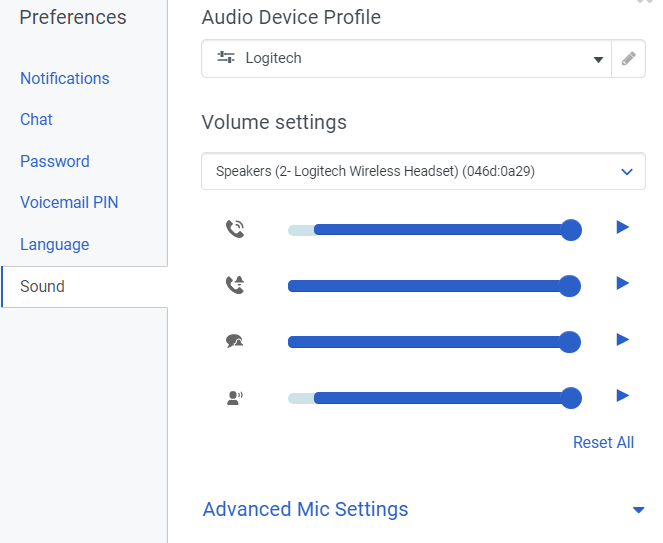This screenshot has height=543, width=663.
Task: Go to the Password preferences
Action: pos(55,161)
